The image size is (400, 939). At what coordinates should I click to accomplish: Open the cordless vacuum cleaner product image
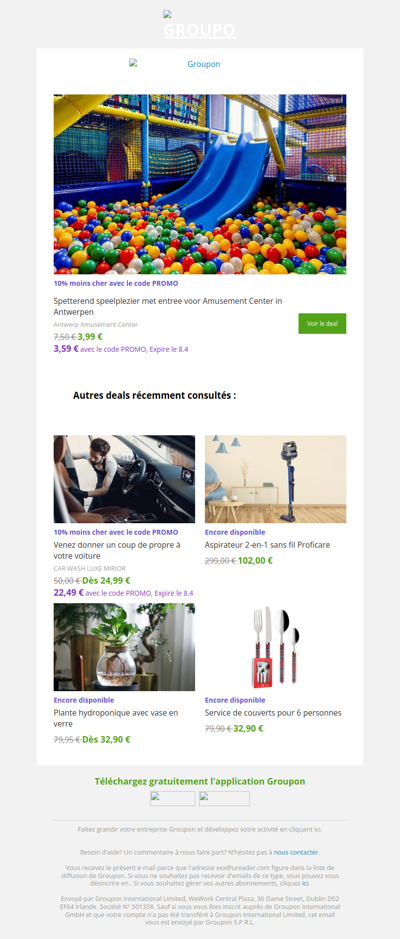(x=275, y=479)
